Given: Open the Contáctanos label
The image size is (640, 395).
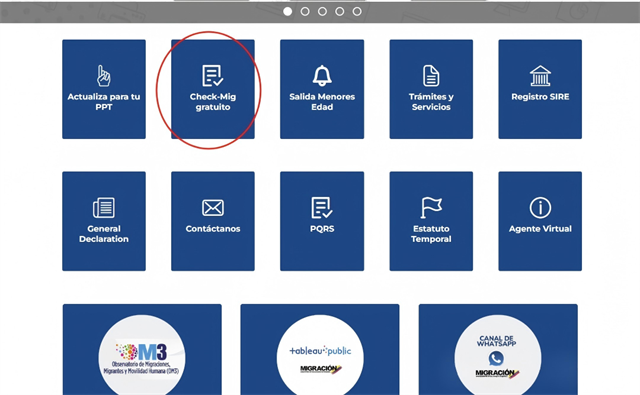Looking at the screenshot, I should 213,229.
